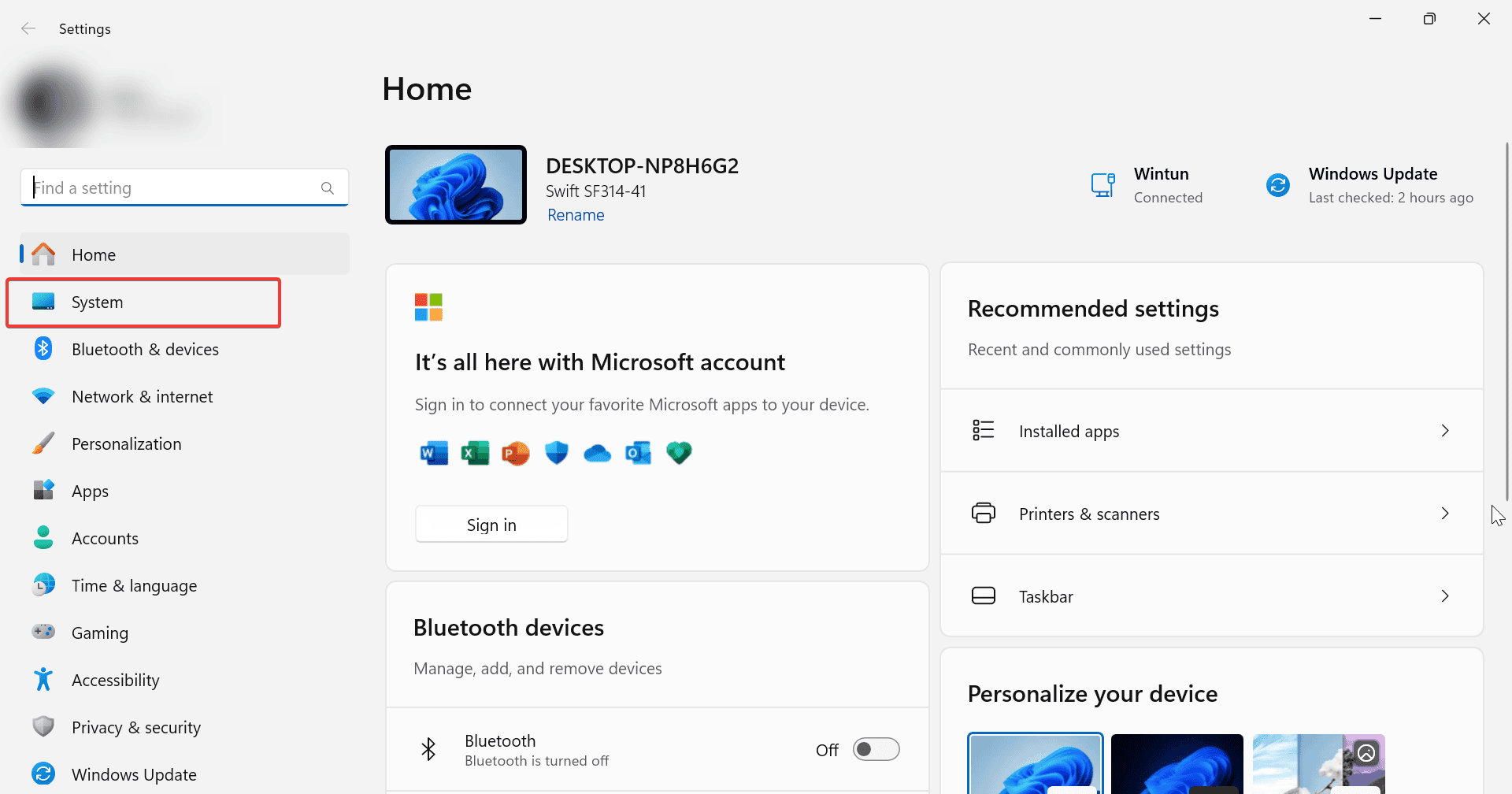Click the back arrow in Settings header
1512x794 pixels.
click(28, 29)
